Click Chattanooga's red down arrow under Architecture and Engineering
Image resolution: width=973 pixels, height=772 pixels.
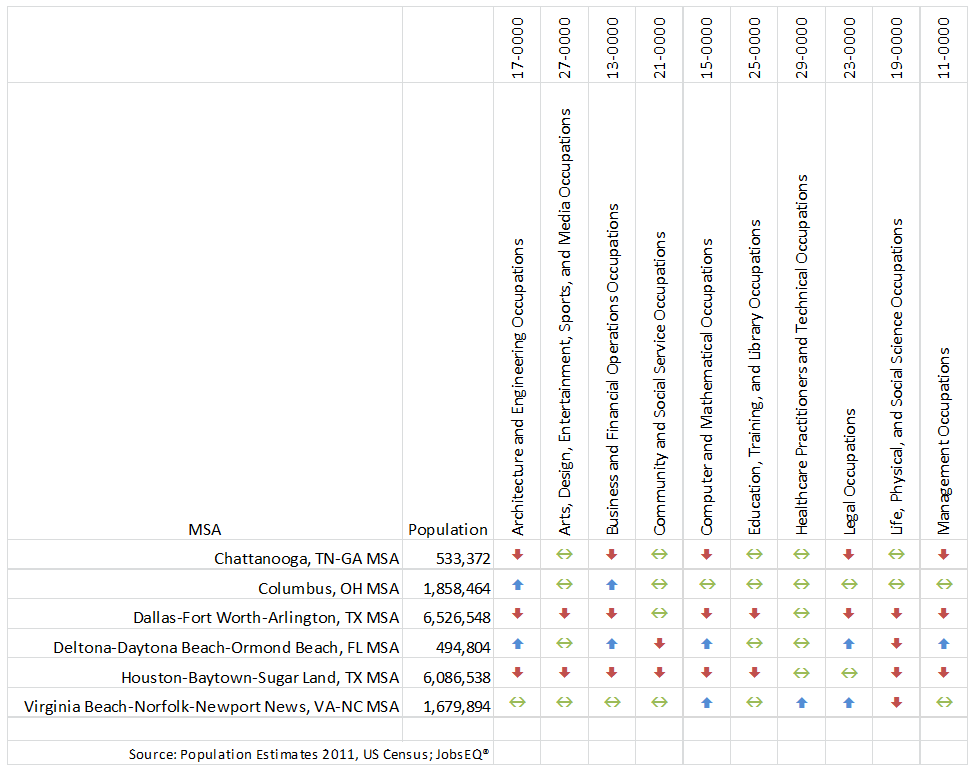coord(518,554)
